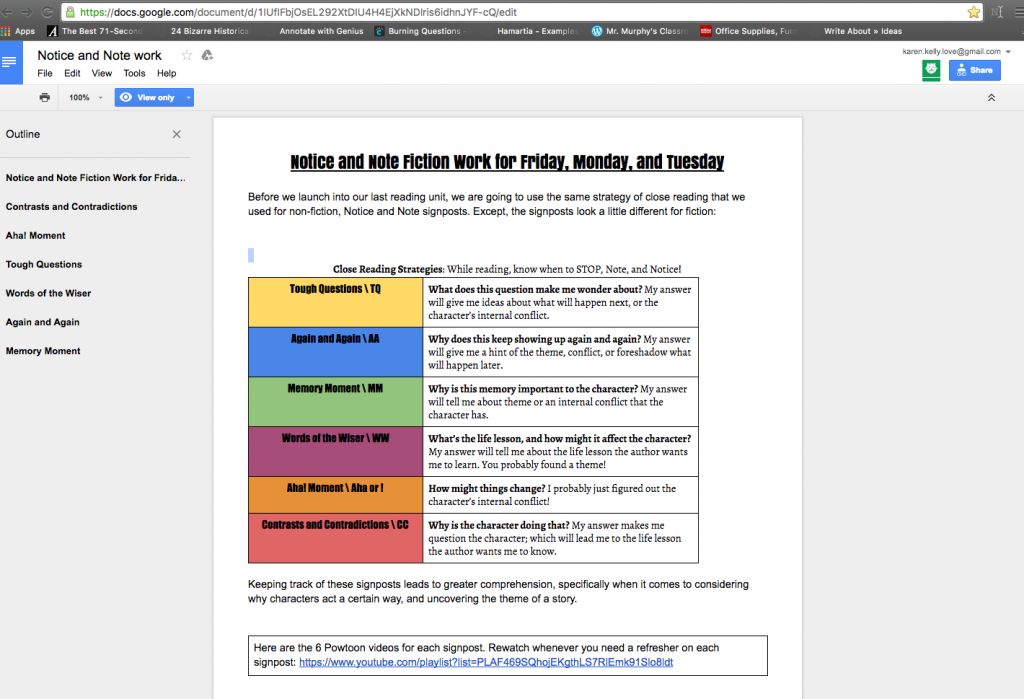Open the Office Supplies bookmark
The height and width of the screenshot is (699, 1024).
pos(748,31)
